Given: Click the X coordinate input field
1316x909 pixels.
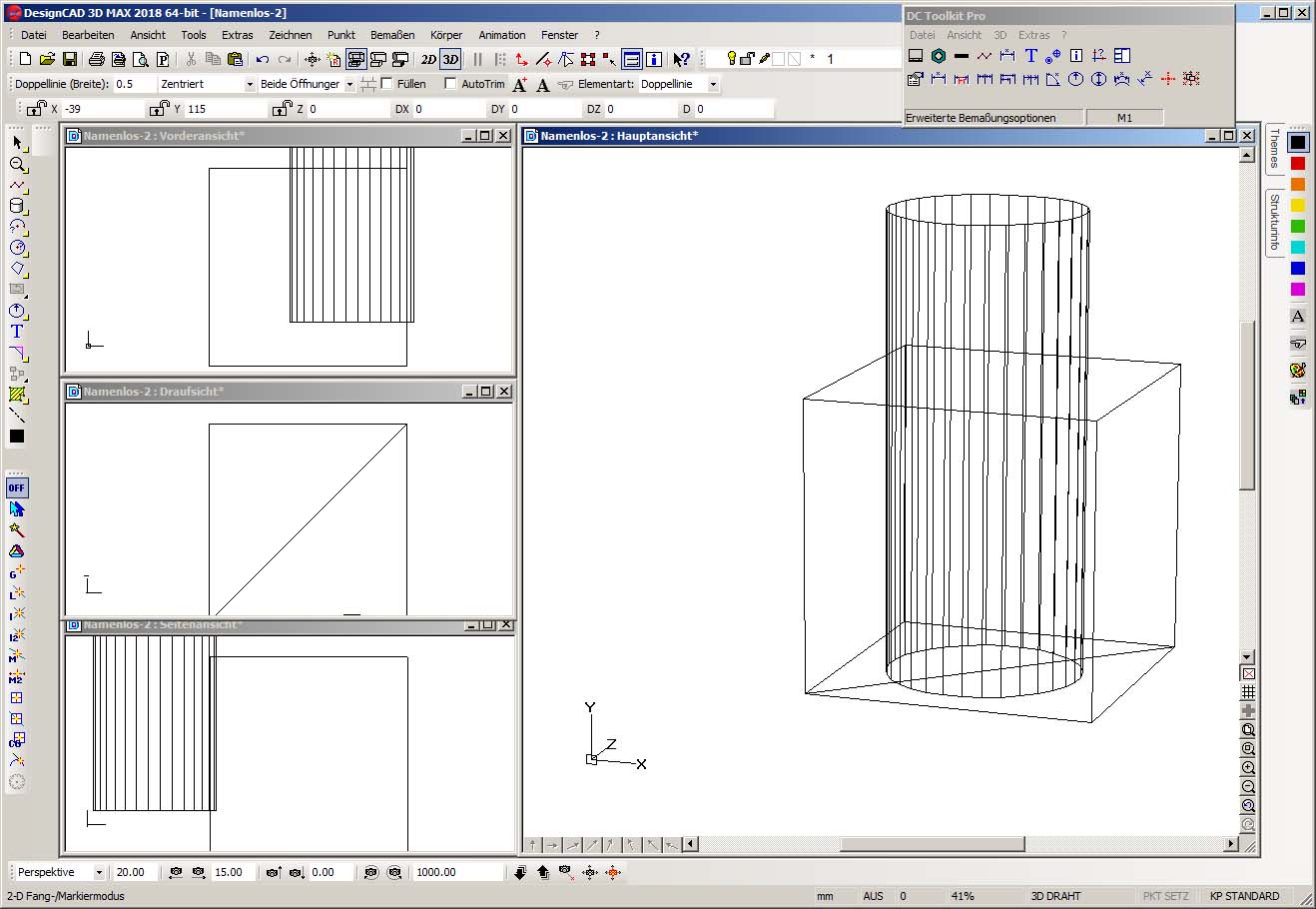Looking at the screenshot, I should 102,109.
